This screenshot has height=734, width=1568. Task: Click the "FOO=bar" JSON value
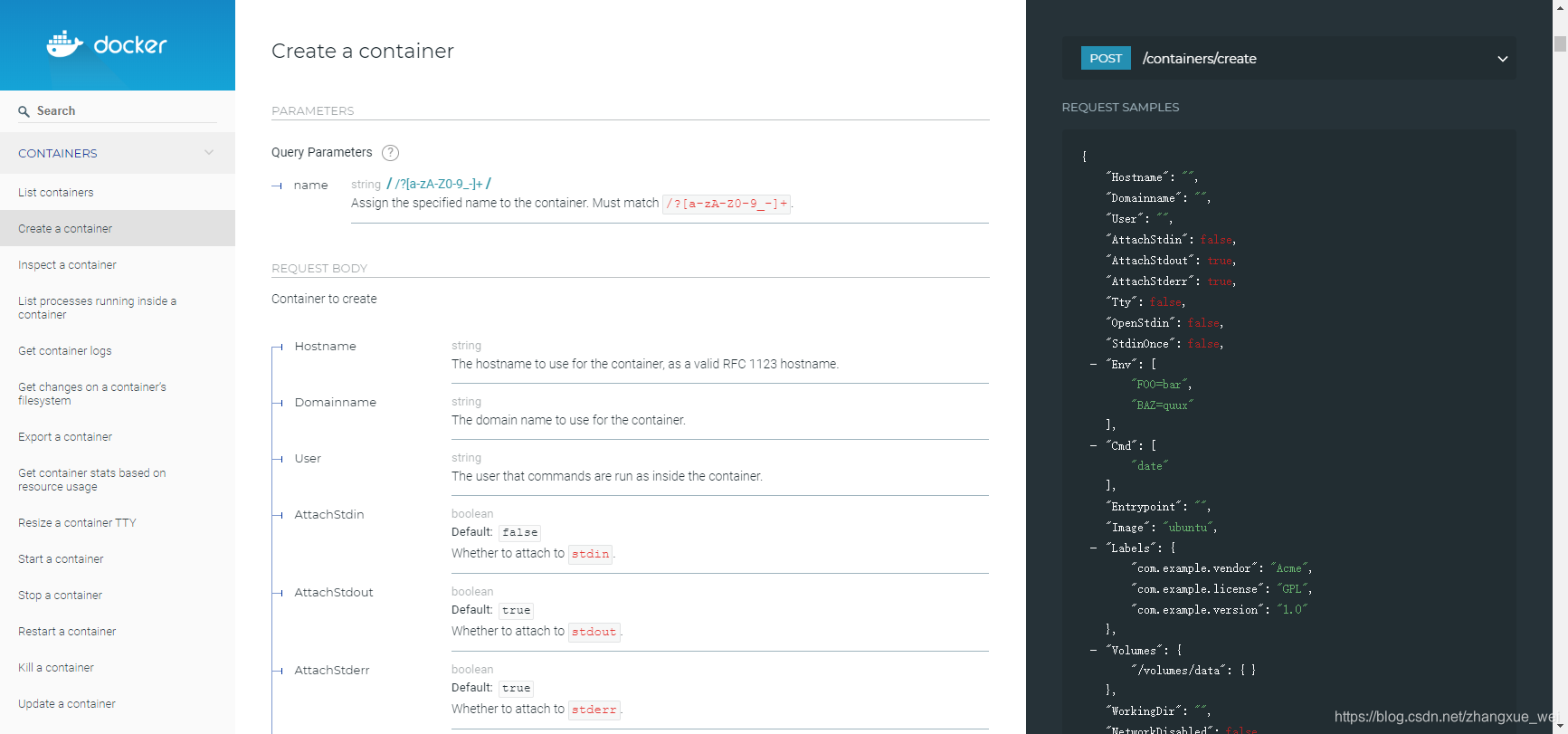click(x=1161, y=385)
